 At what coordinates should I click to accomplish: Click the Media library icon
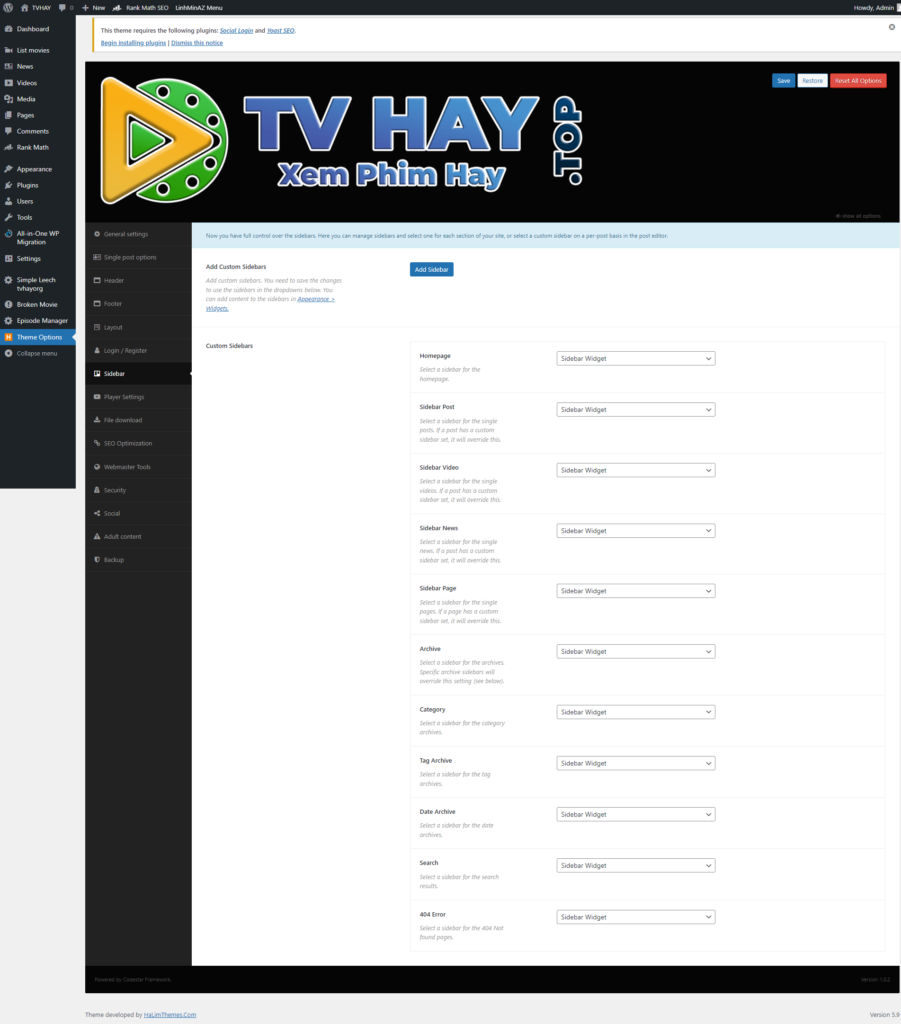click(8, 99)
